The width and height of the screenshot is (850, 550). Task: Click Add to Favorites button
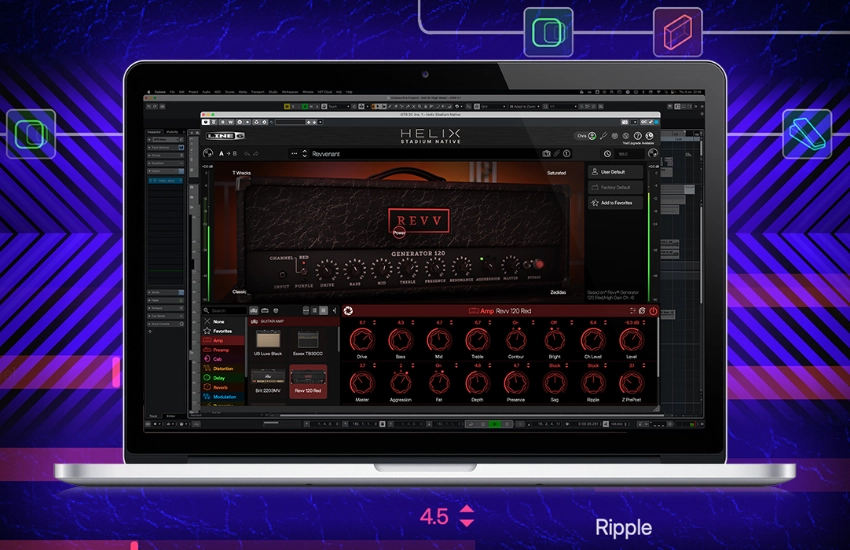[x=615, y=203]
